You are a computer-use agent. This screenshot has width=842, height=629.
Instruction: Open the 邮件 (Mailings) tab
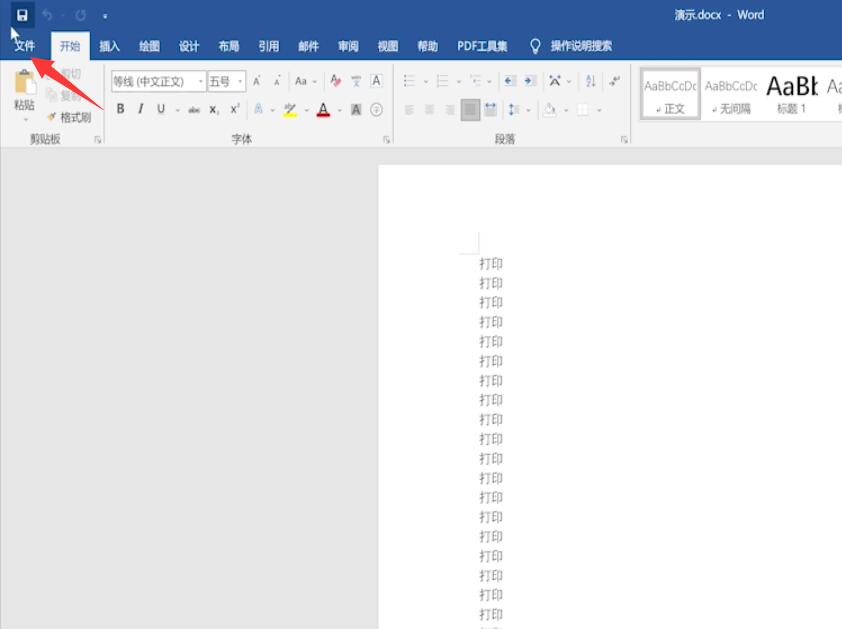click(x=308, y=46)
